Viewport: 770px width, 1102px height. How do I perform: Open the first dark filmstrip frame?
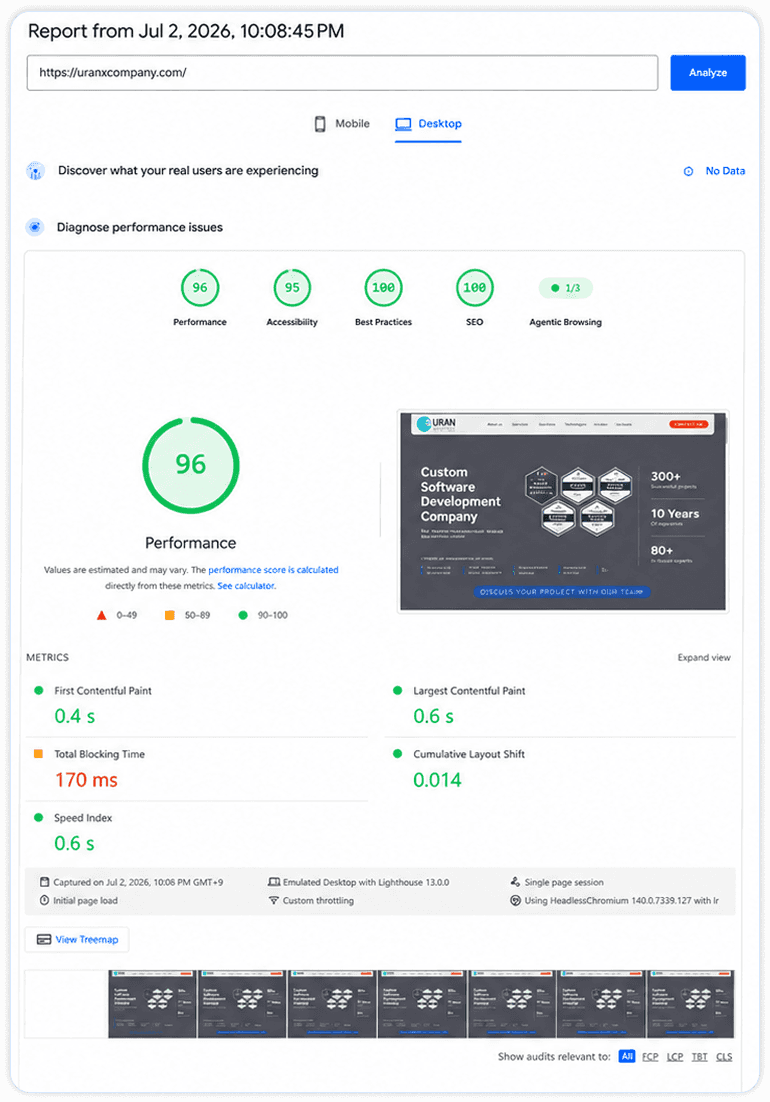[x=152, y=1004]
